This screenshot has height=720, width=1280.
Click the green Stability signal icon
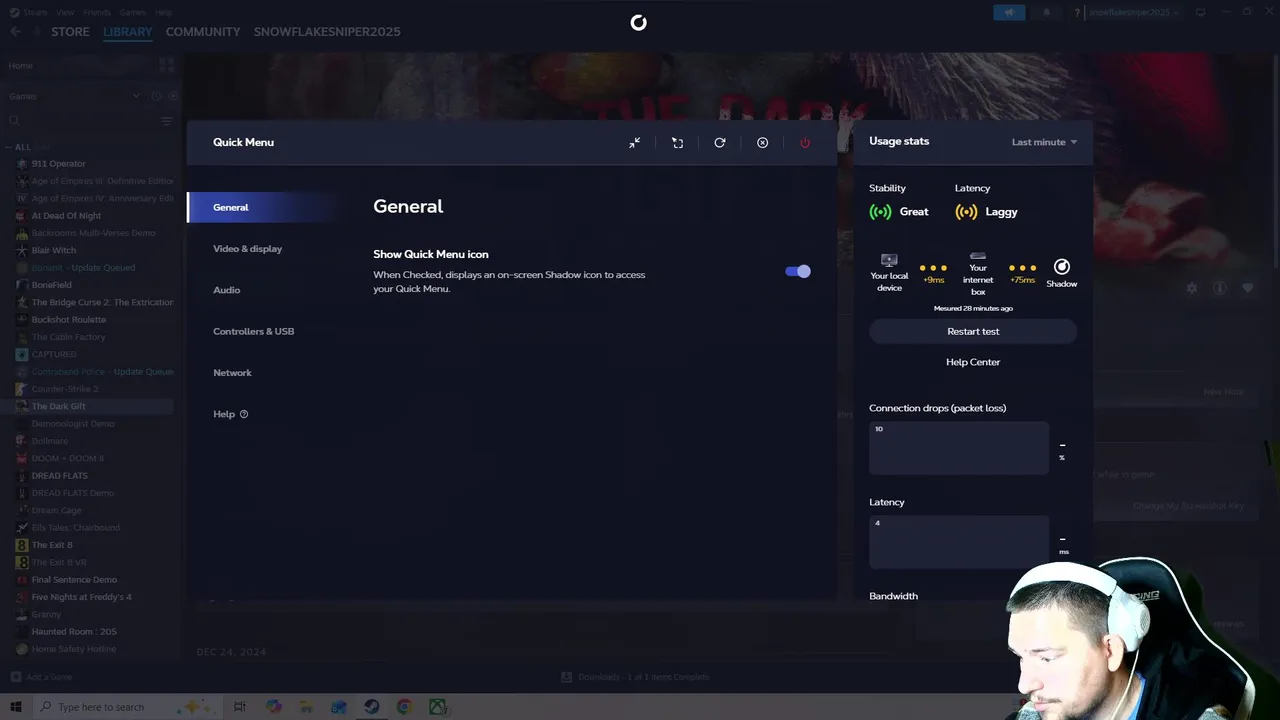(880, 212)
